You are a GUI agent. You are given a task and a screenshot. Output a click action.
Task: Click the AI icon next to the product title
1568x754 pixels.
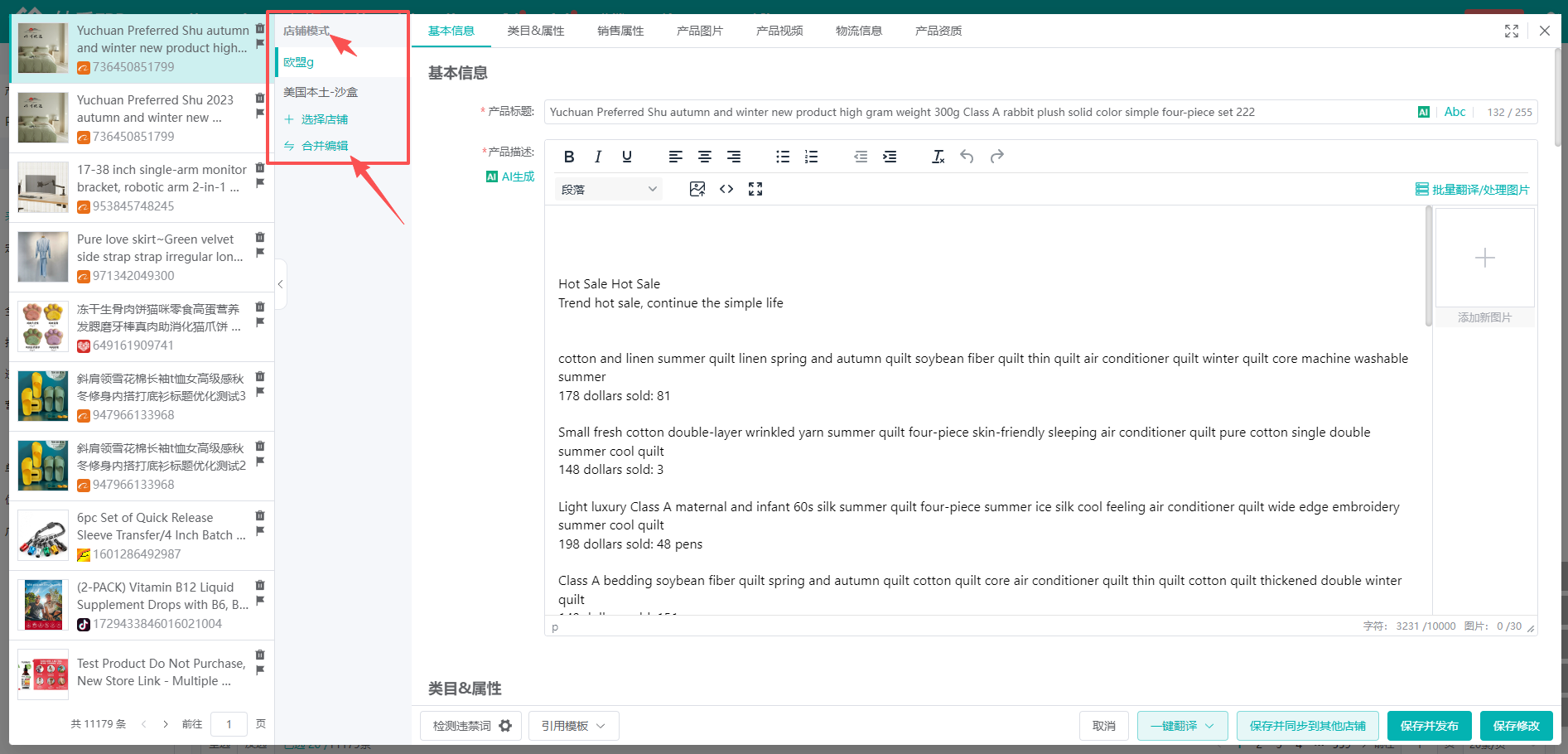pyautogui.click(x=1423, y=111)
